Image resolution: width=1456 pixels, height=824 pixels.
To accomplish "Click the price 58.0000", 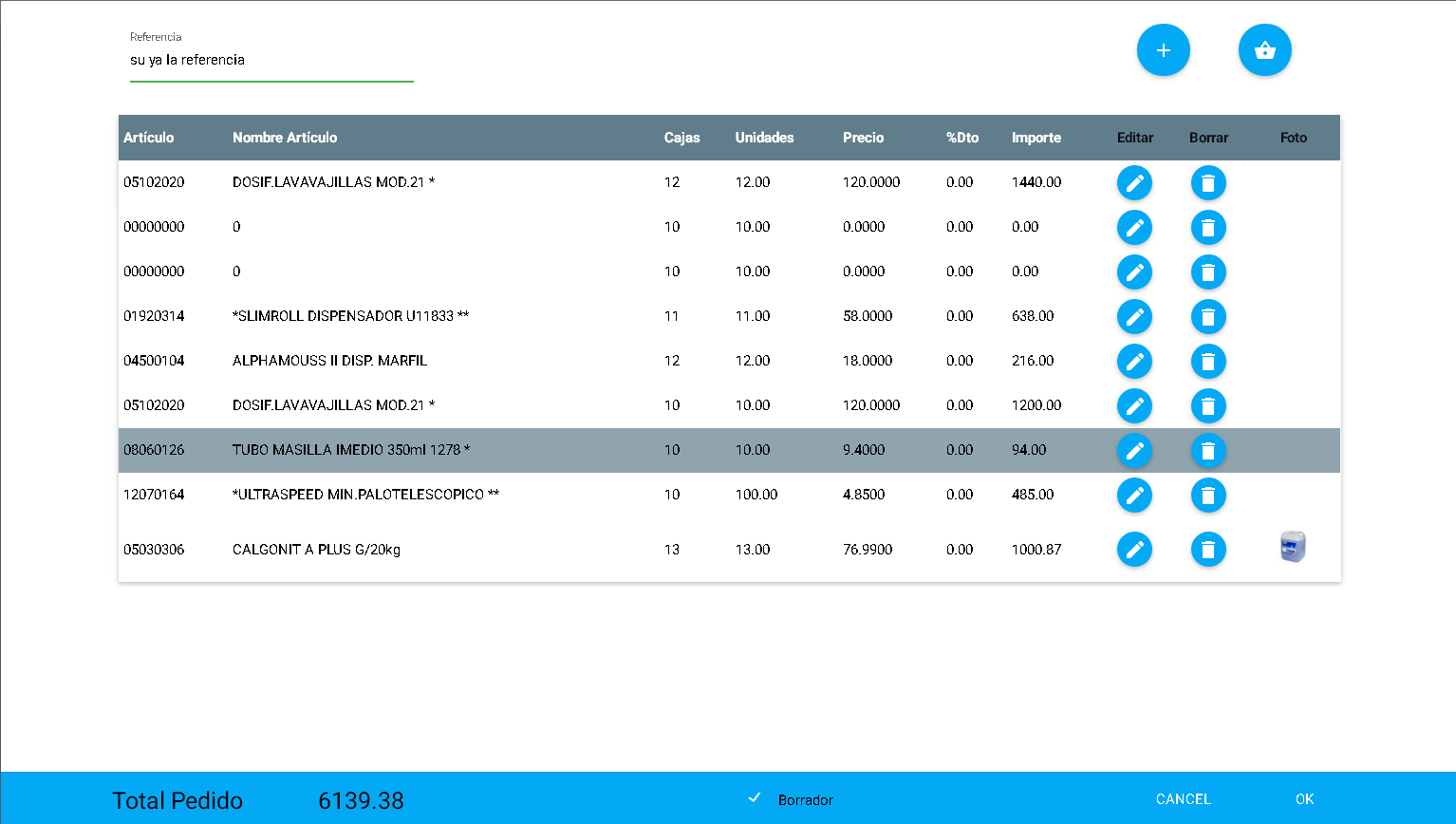I will tap(868, 316).
